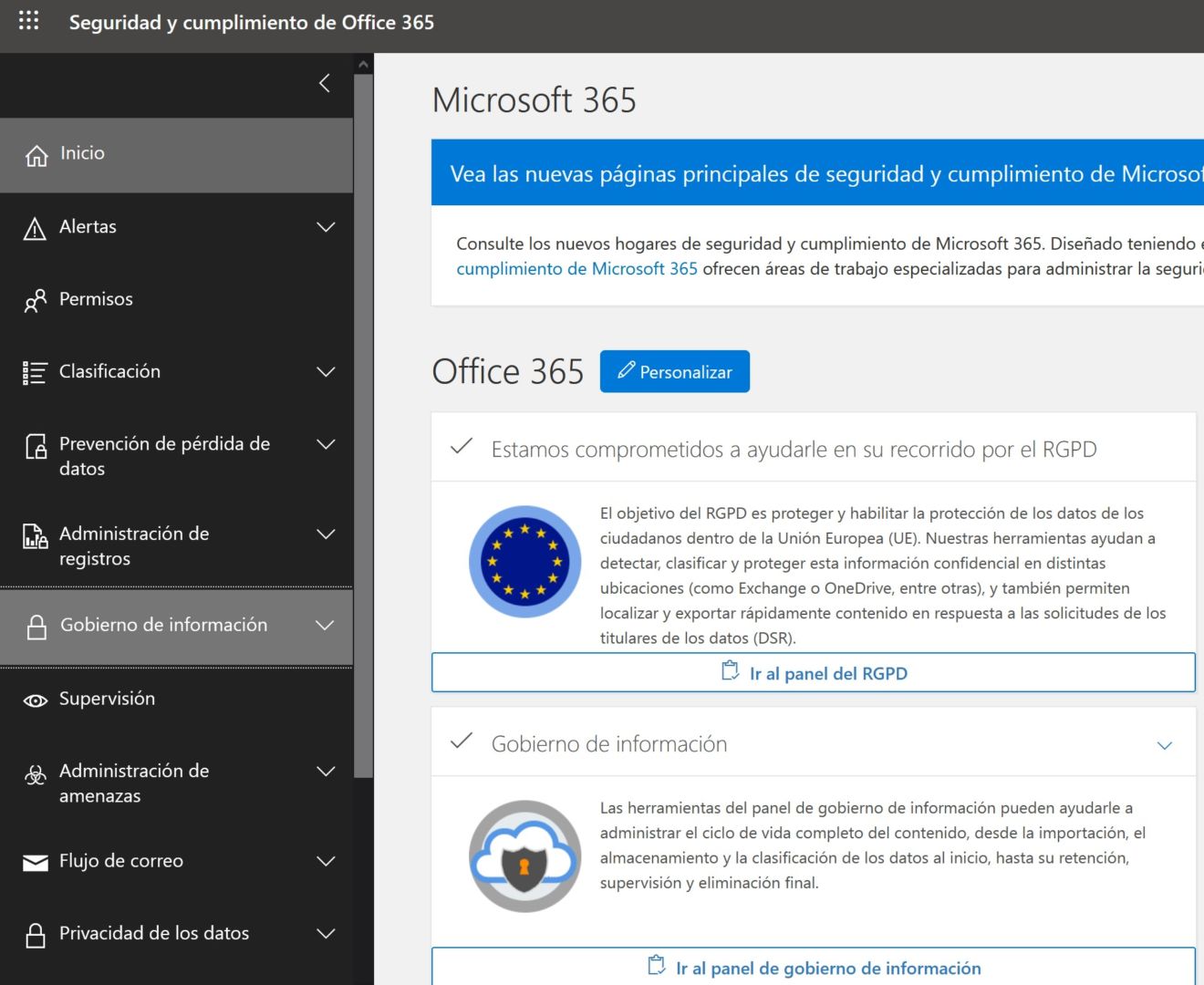Click checkmark next to Gobierno de información card
Viewport: 1204px width, 985px height.
(x=462, y=741)
